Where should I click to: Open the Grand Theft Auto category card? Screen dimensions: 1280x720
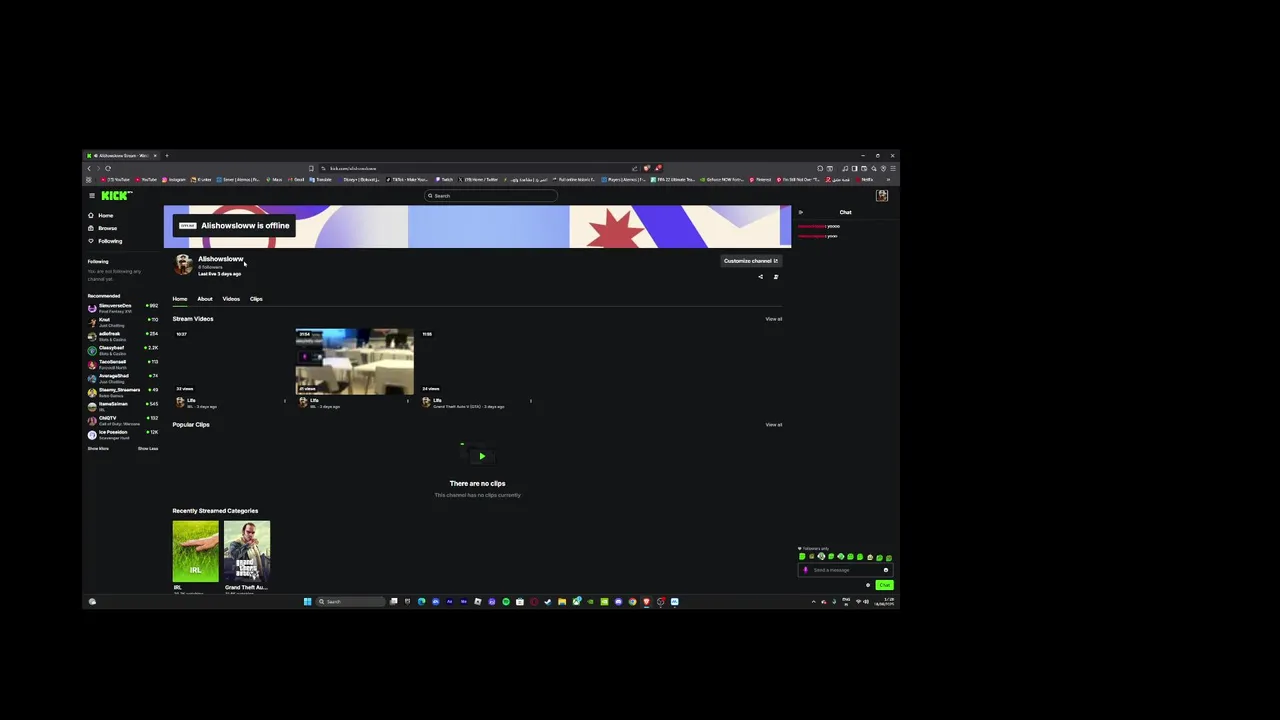coord(247,551)
